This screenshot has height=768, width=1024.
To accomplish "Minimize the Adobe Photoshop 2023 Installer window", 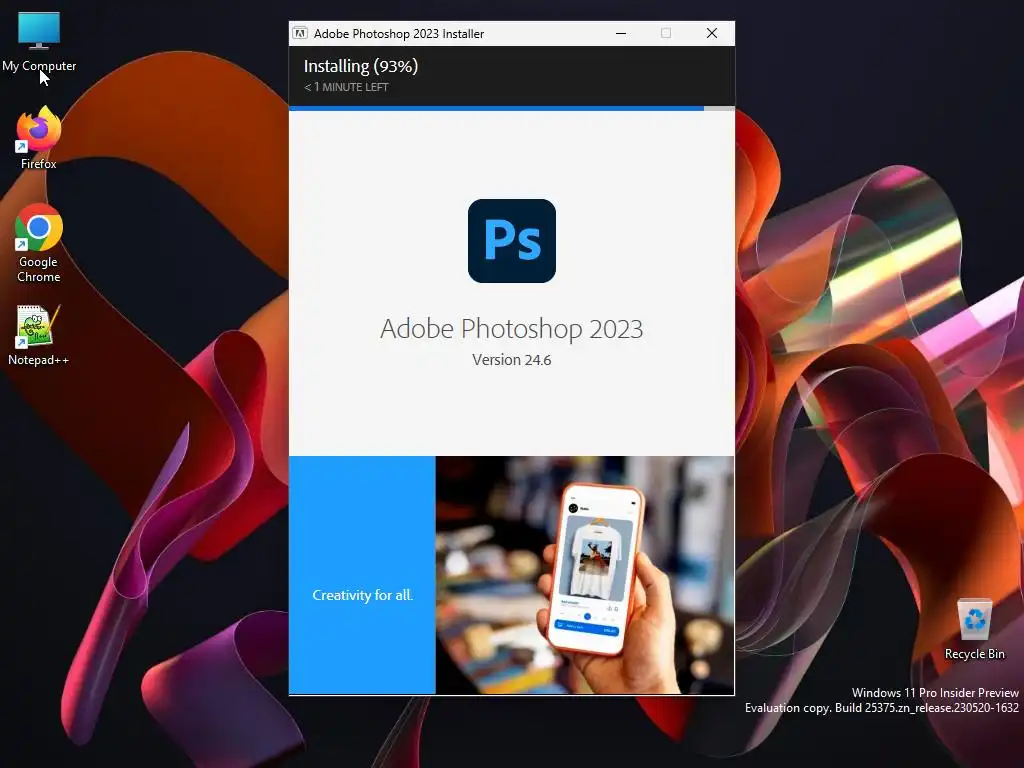I will [x=621, y=33].
